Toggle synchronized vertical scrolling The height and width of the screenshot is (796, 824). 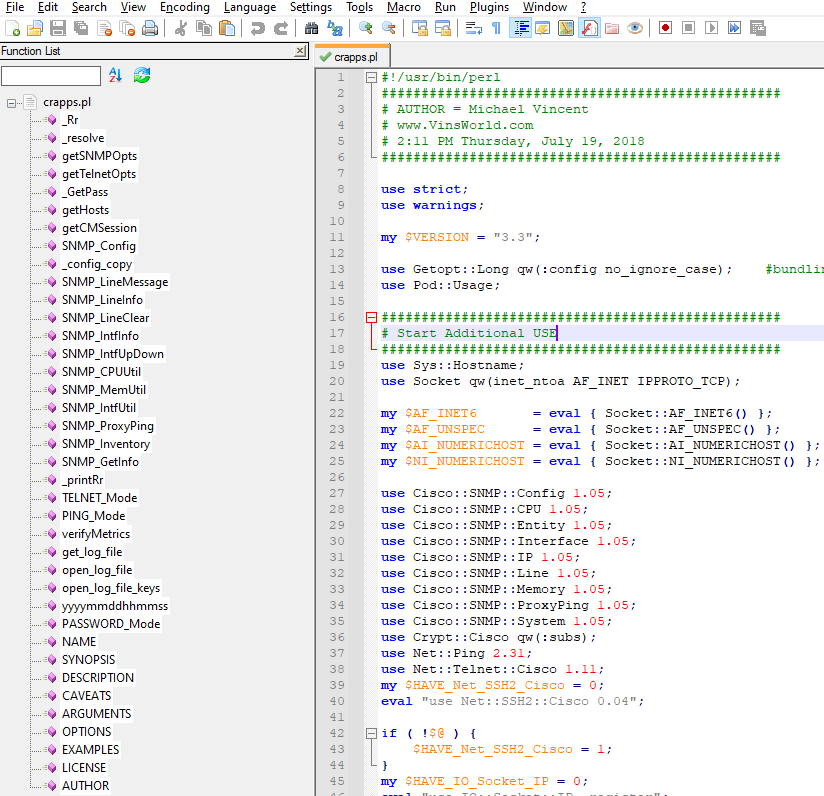pos(420,28)
